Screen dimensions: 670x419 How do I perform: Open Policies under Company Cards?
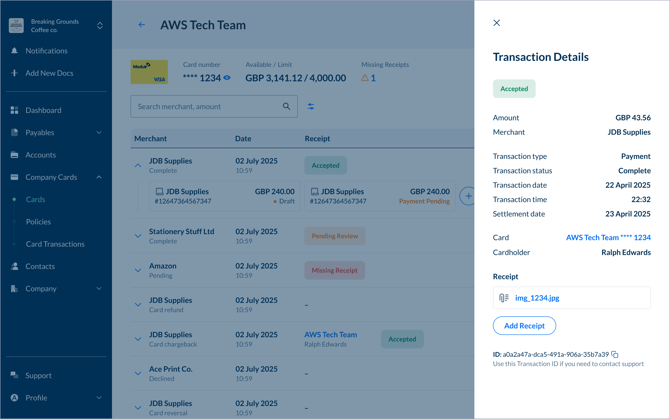[38, 222]
